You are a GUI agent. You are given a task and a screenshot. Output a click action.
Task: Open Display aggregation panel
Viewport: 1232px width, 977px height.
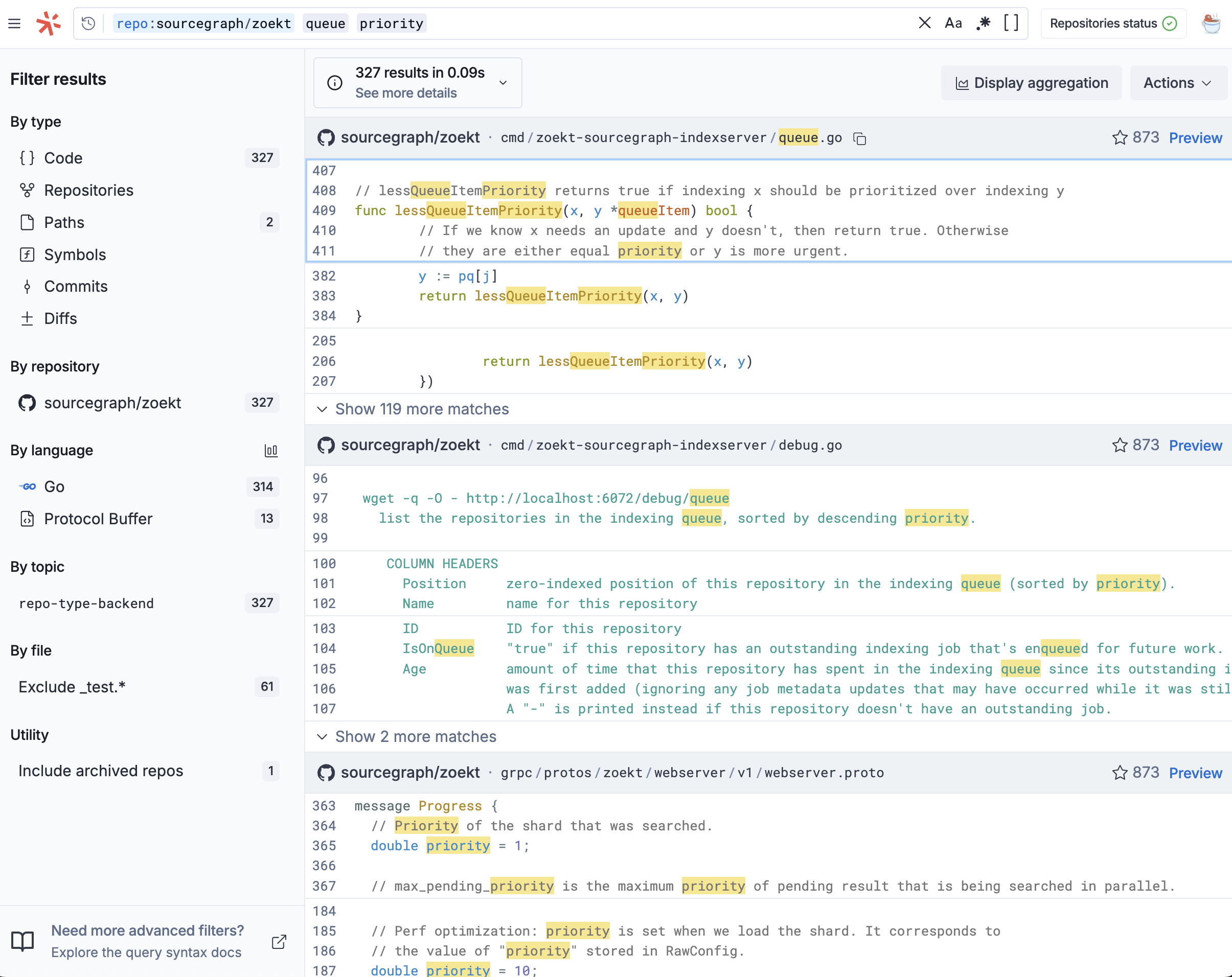(x=1032, y=83)
